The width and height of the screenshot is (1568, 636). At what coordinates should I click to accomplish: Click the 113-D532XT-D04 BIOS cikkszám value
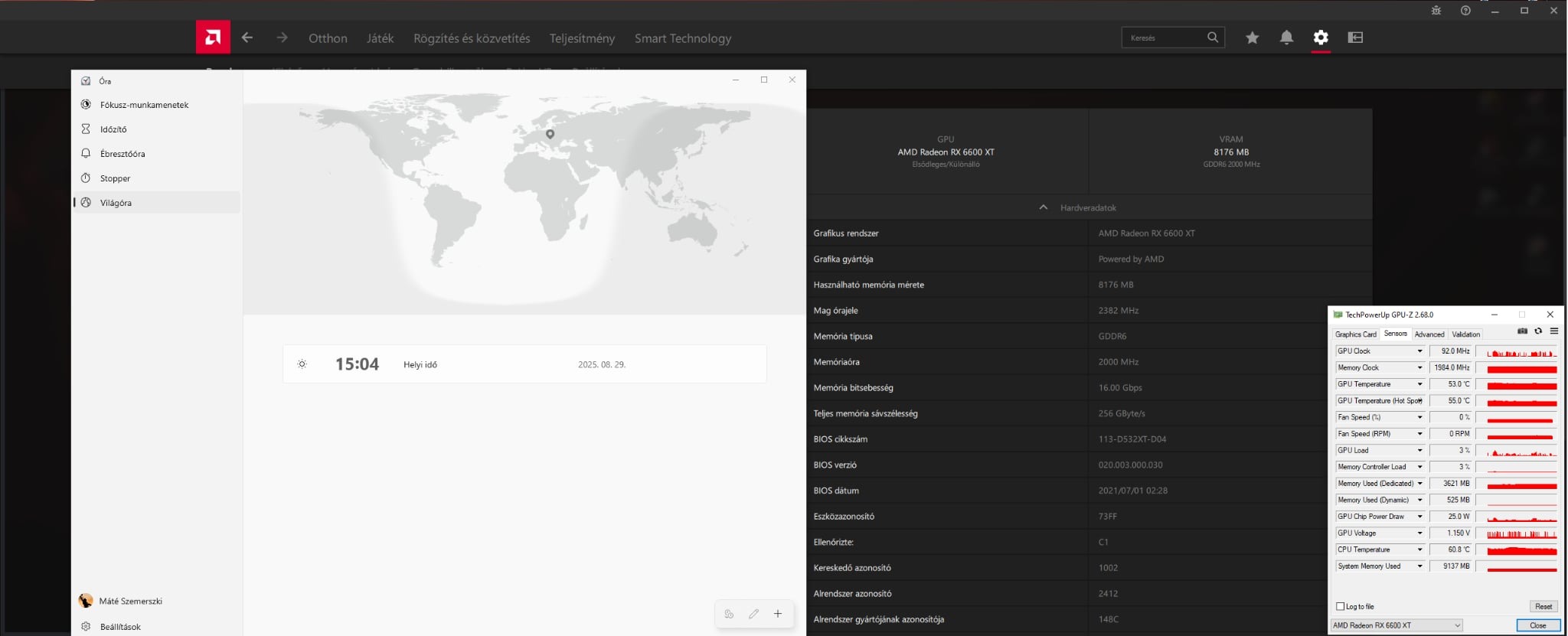point(1132,439)
